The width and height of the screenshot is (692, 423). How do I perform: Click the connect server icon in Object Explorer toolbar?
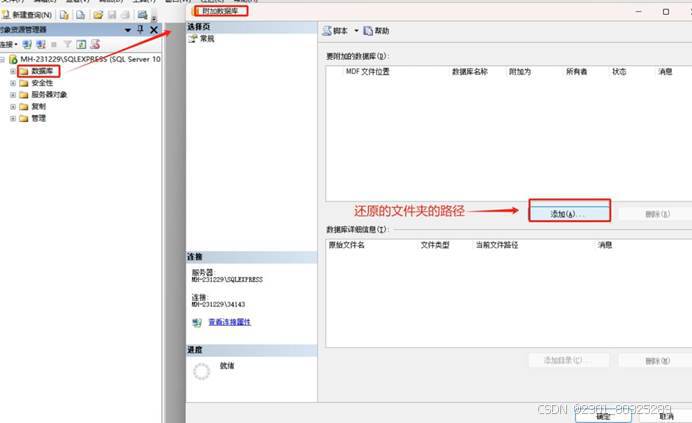27,44
